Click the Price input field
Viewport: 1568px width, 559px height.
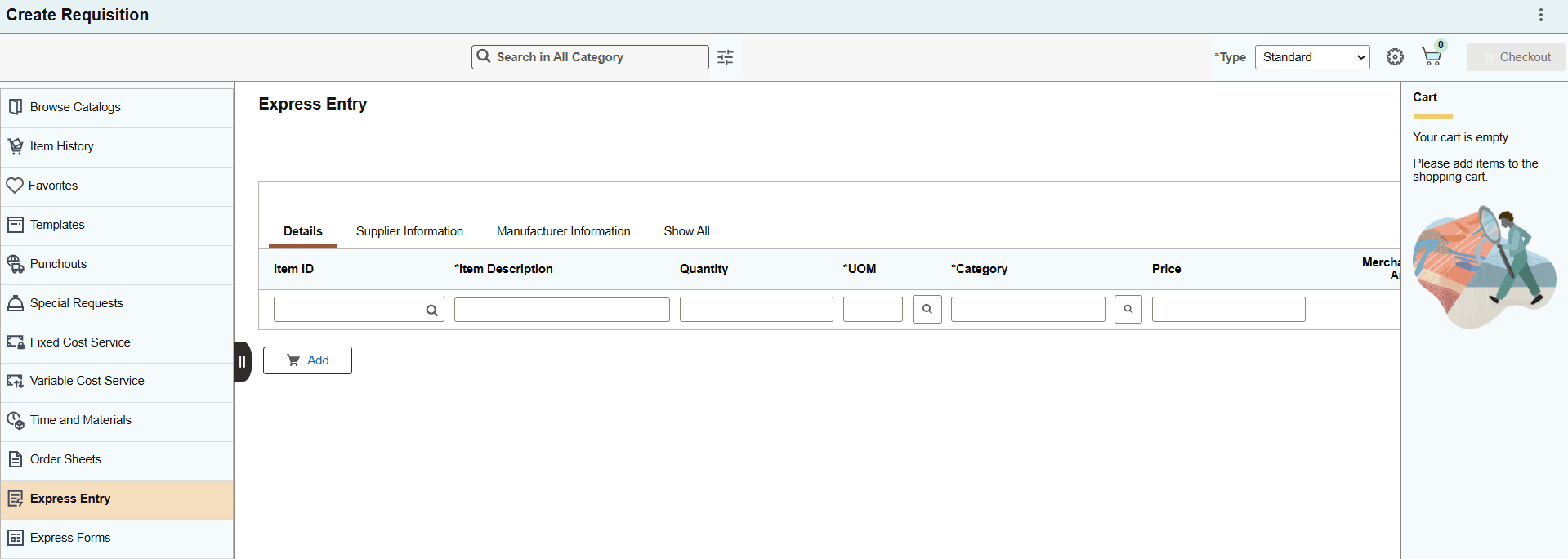coord(1229,310)
